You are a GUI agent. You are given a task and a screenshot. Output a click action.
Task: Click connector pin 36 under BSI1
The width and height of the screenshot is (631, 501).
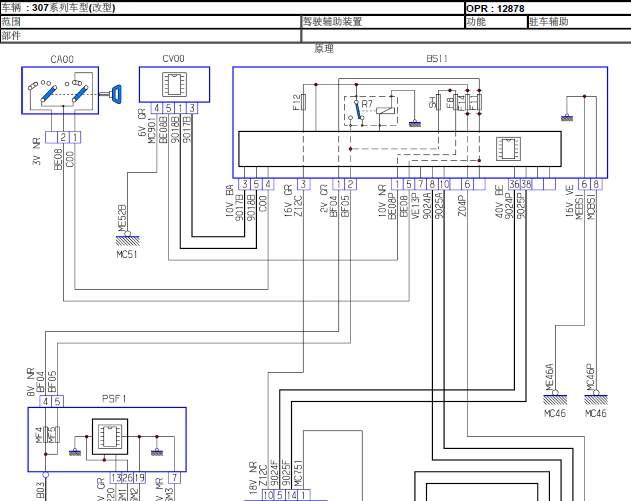(x=514, y=184)
